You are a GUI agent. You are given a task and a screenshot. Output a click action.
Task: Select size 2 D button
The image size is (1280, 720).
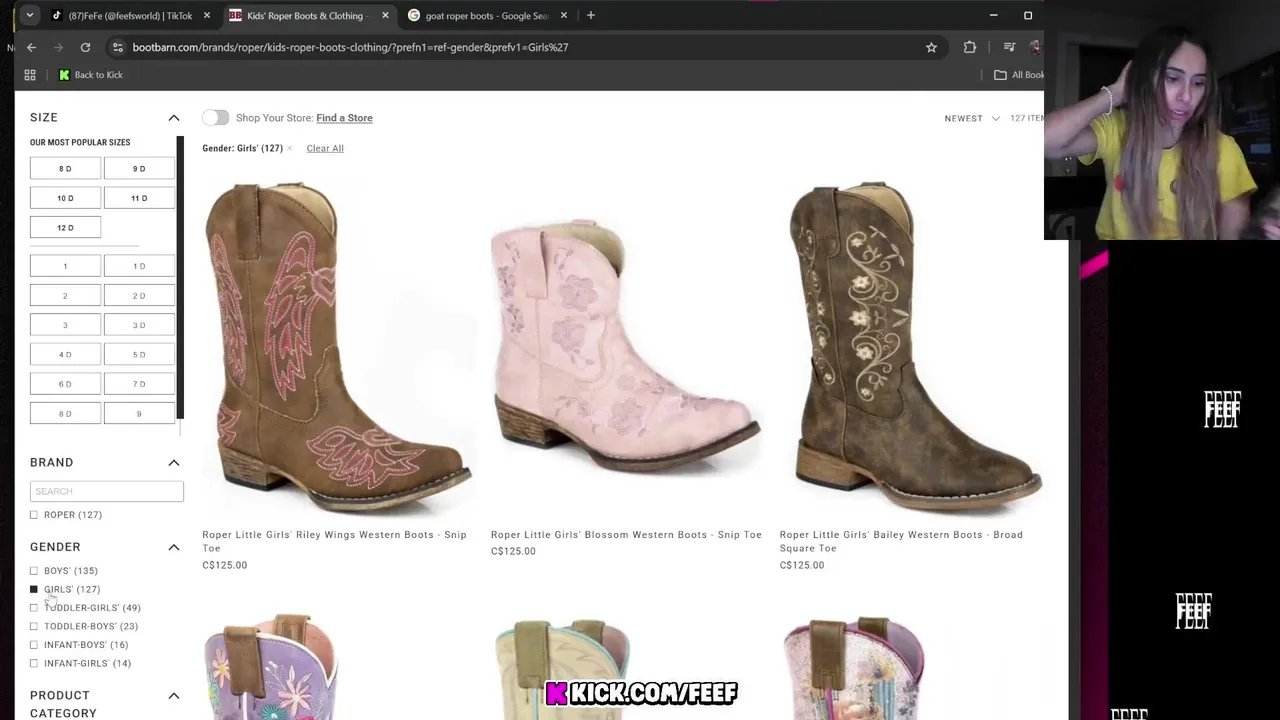pyautogui.click(x=139, y=296)
